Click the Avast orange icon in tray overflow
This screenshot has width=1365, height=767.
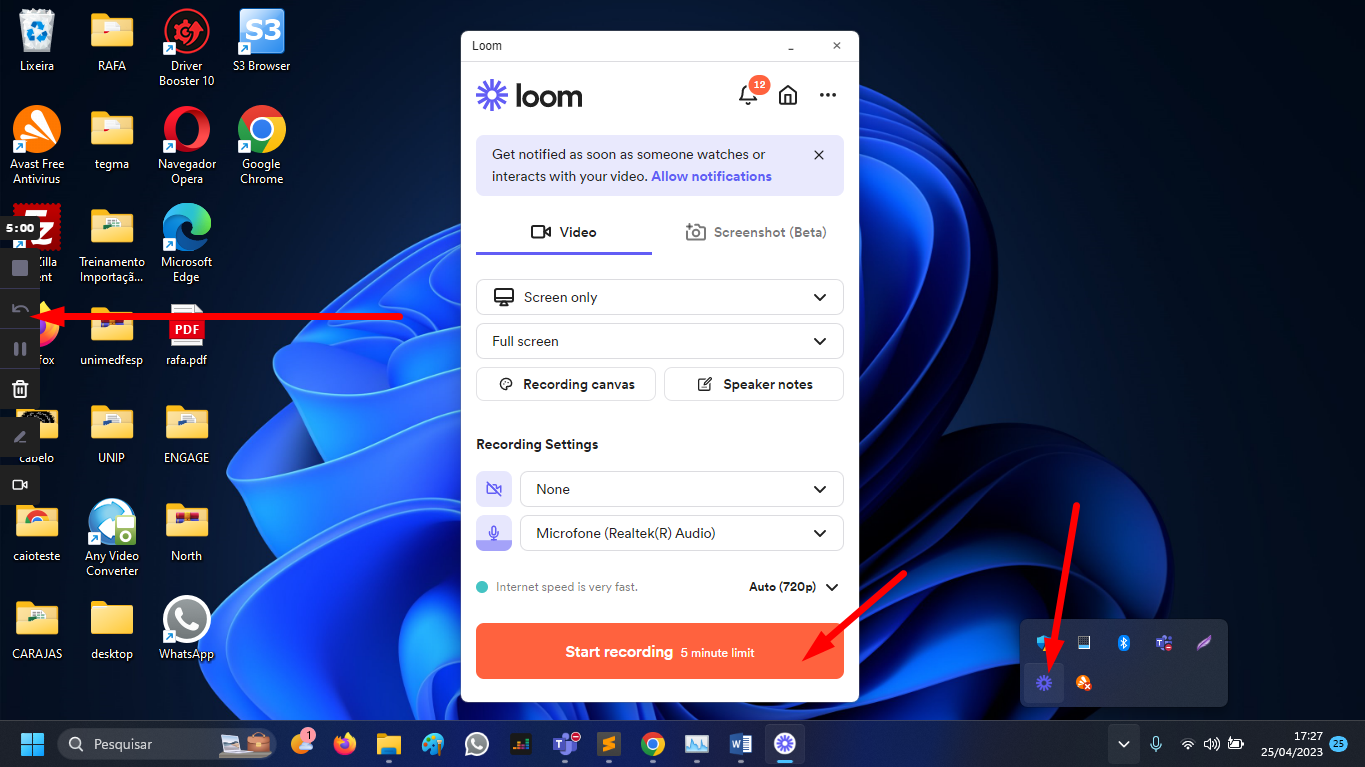point(1083,683)
